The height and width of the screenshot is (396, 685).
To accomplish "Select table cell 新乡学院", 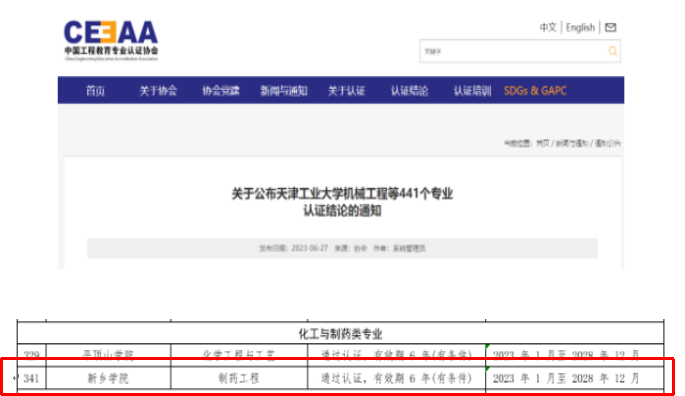I will (108, 378).
